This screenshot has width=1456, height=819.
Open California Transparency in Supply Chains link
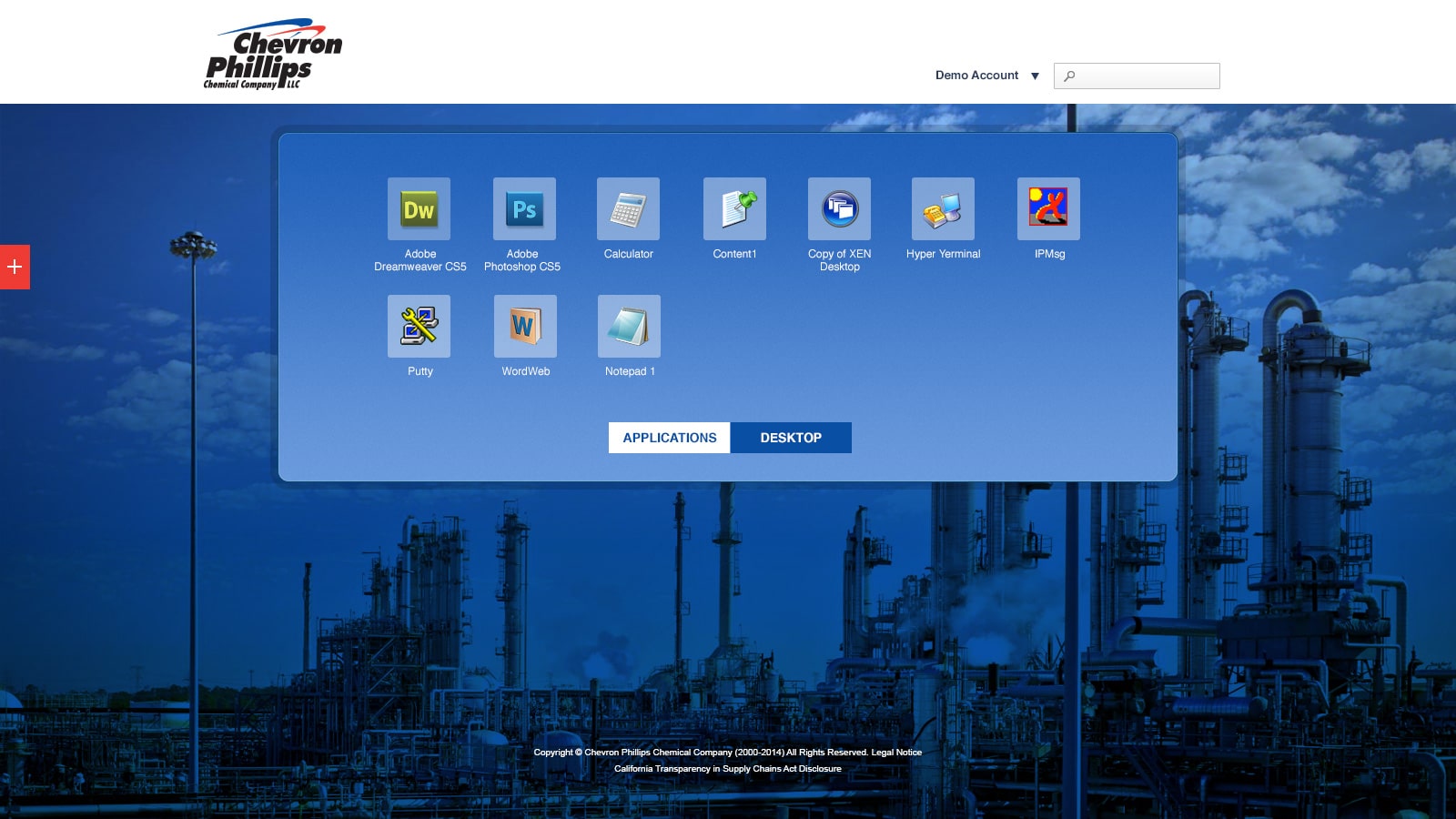pos(727,769)
